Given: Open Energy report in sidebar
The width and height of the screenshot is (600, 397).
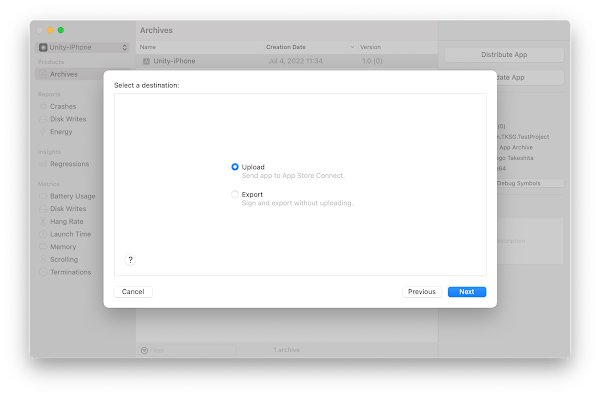Looking at the screenshot, I should [x=61, y=132].
